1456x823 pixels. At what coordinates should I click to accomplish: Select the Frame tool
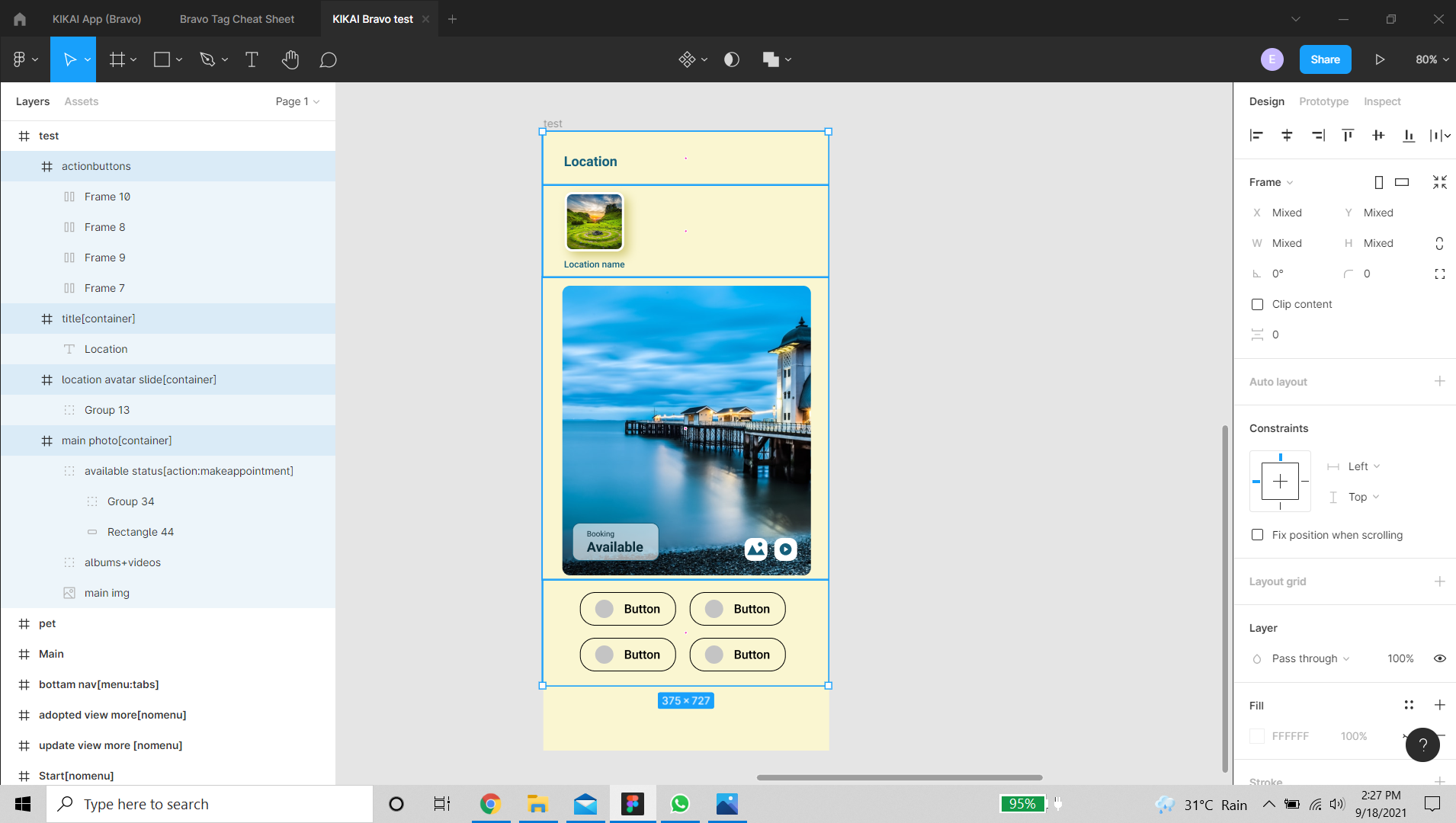pos(117,59)
